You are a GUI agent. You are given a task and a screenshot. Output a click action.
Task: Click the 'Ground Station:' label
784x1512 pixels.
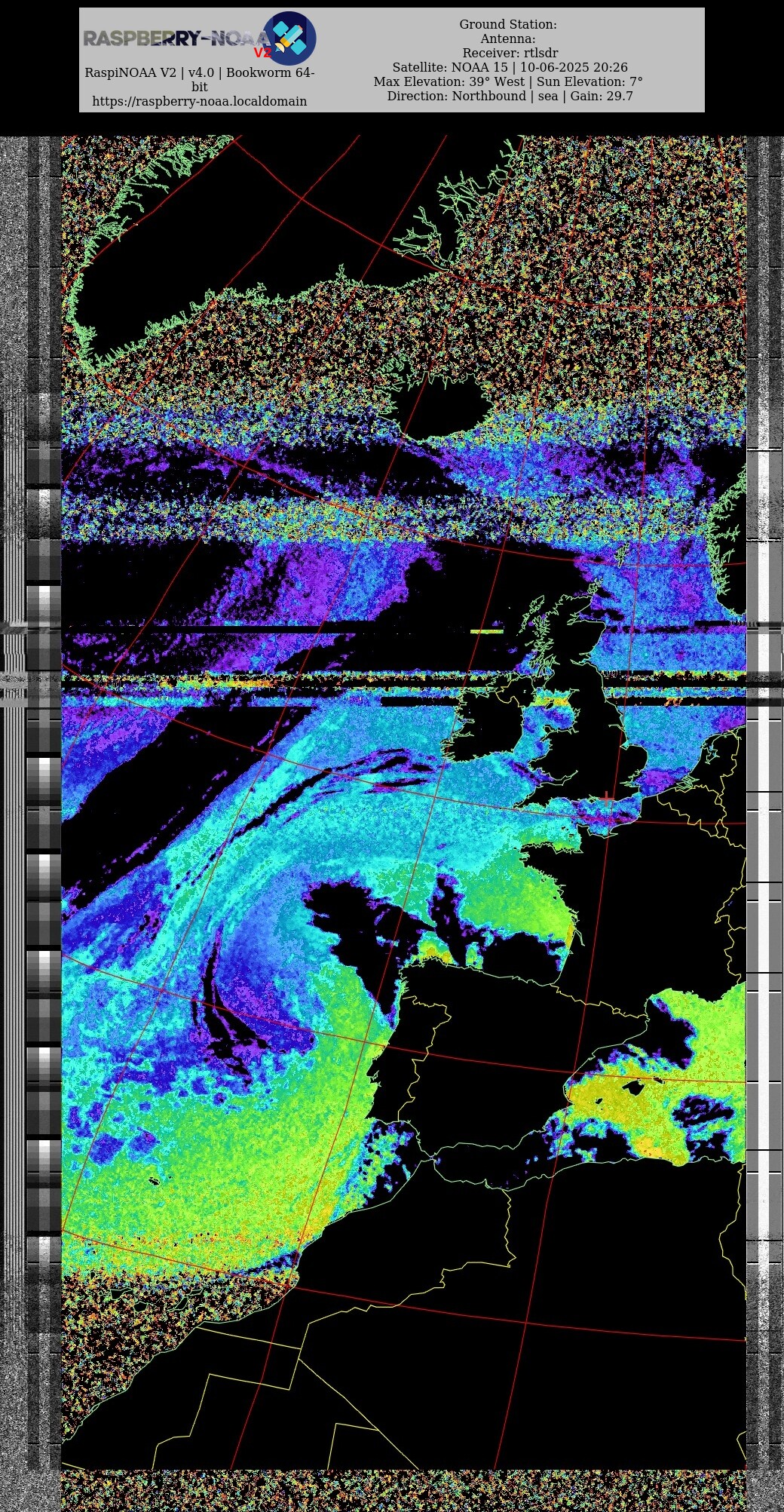click(x=508, y=24)
